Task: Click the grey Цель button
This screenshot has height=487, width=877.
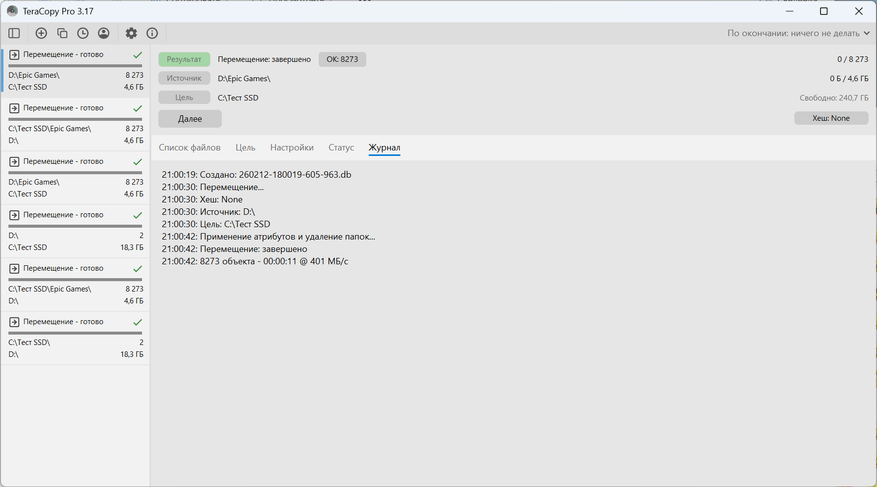Action: point(184,97)
